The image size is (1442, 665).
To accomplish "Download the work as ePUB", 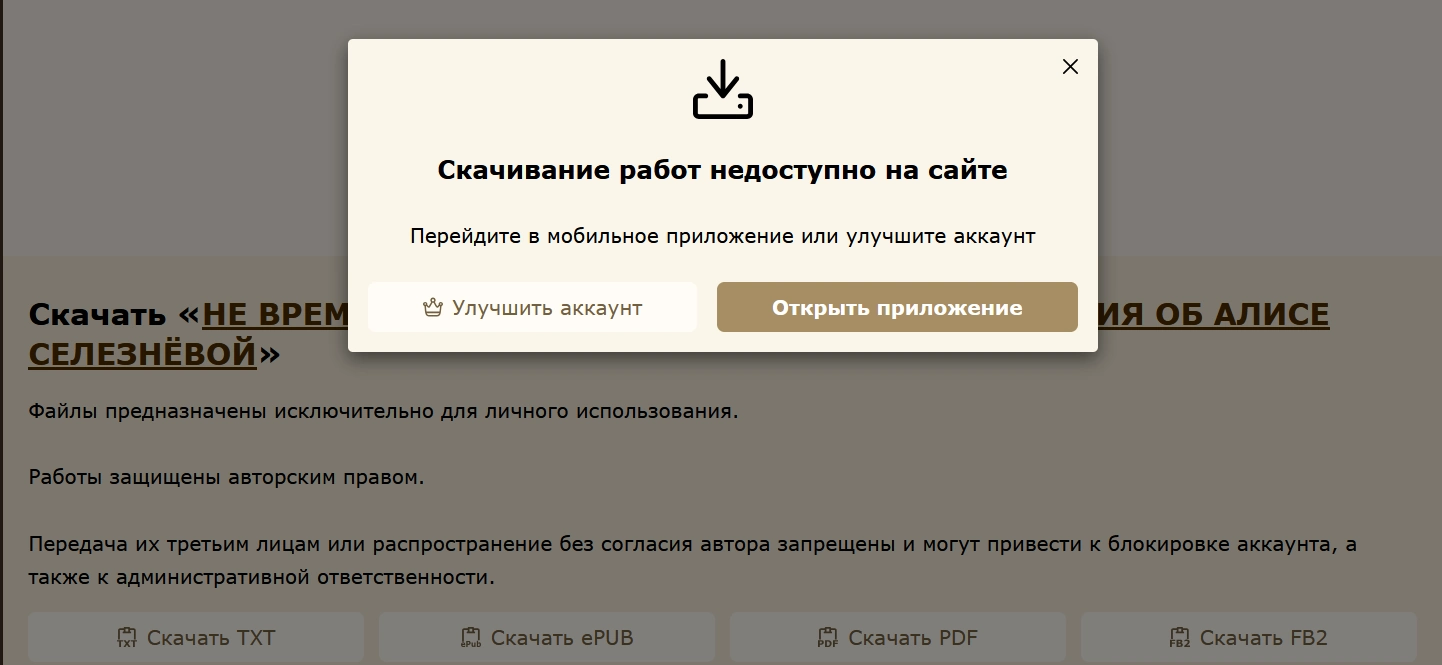I will click(547, 637).
